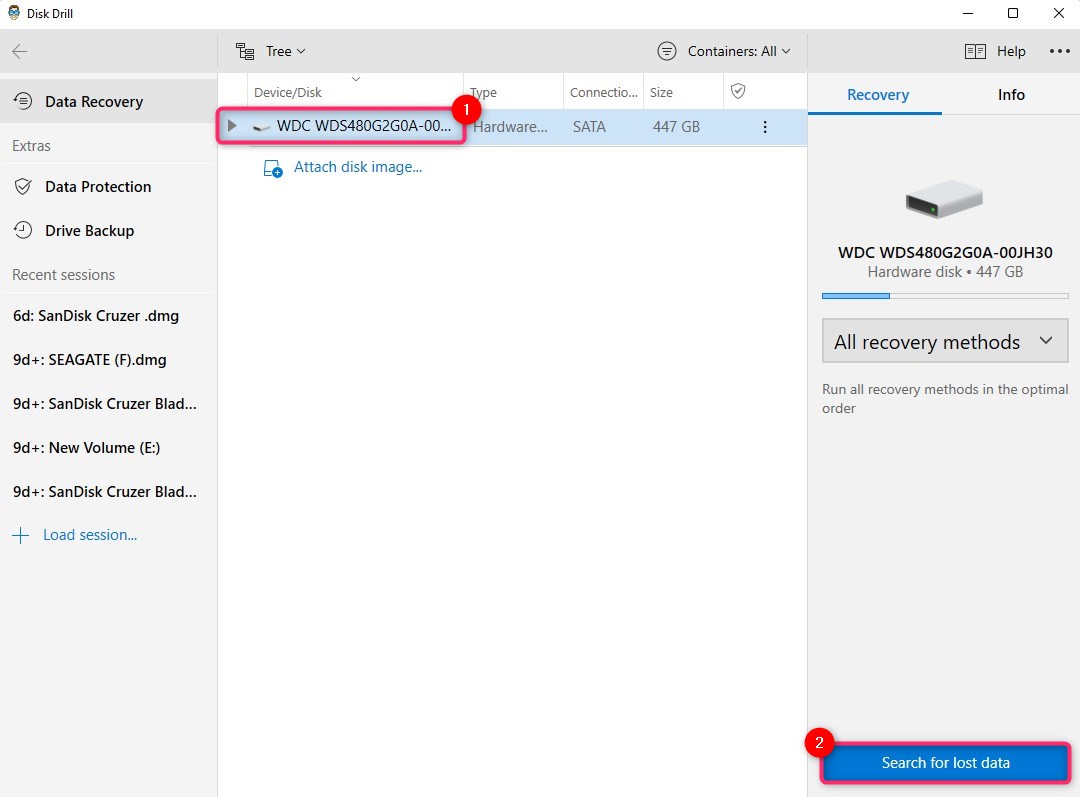
Task: Sort by Connection column header
Action: point(603,92)
